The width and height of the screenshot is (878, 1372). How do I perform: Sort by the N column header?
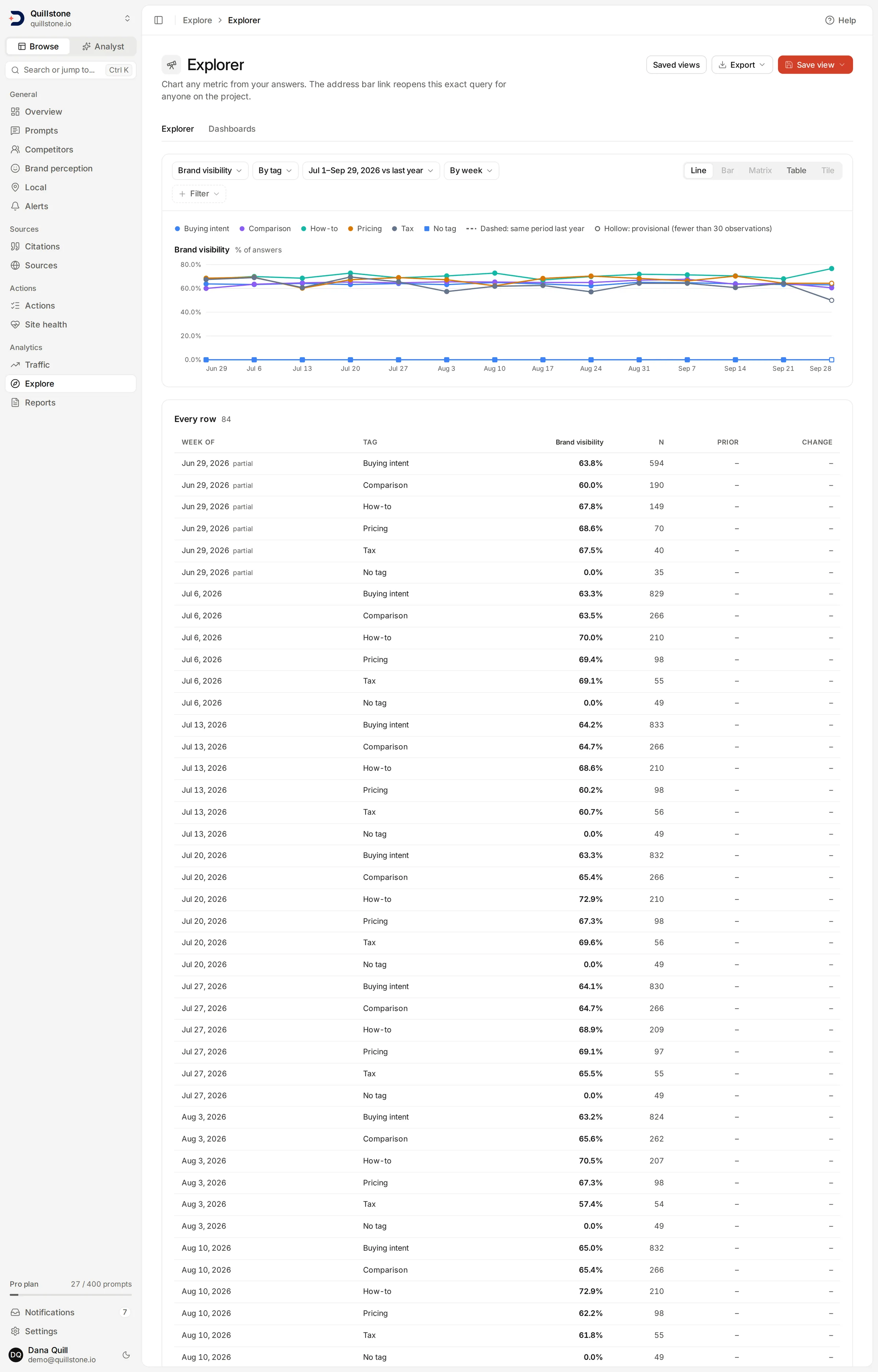[x=661, y=442]
